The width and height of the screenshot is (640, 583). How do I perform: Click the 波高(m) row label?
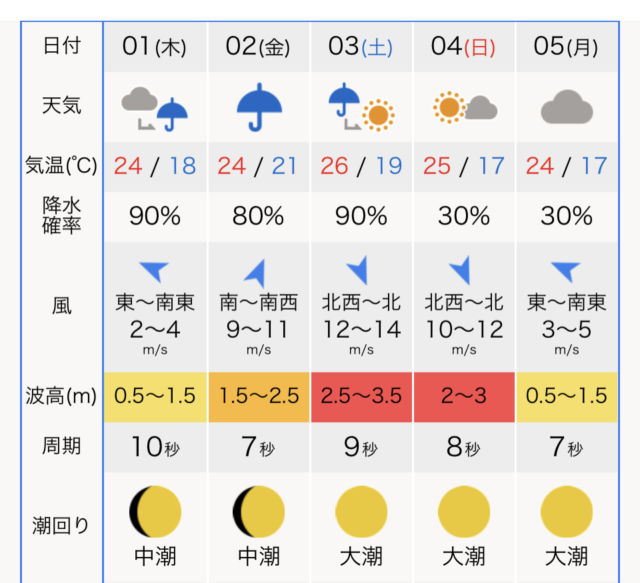(61, 396)
